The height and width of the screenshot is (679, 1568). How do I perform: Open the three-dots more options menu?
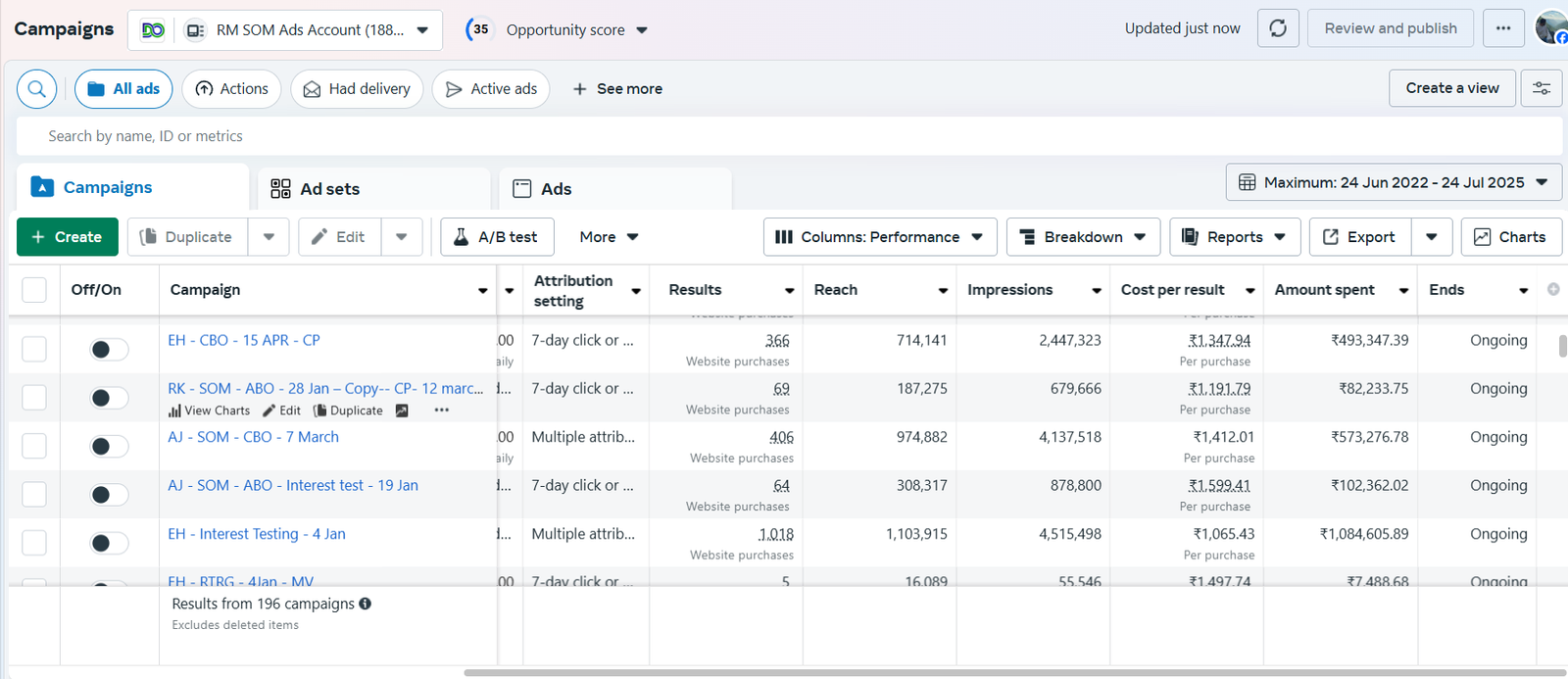click(1503, 28)
